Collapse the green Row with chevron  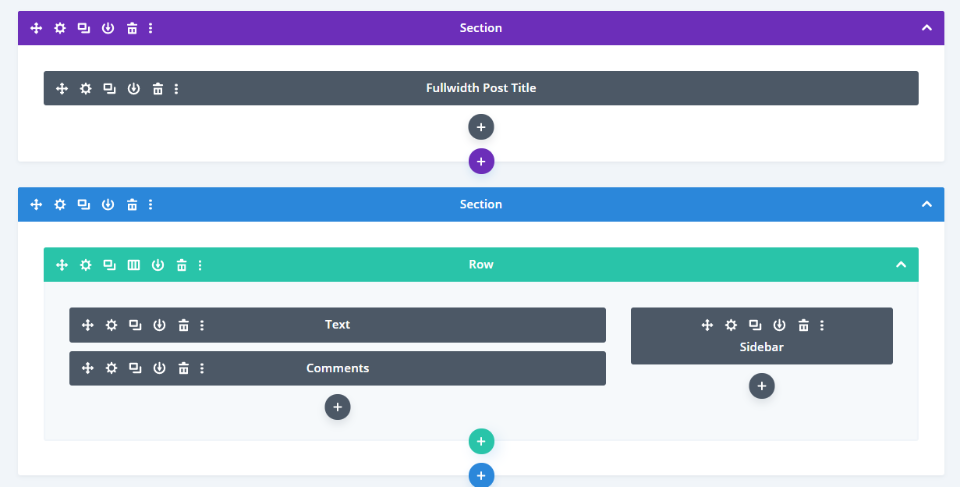900,265
